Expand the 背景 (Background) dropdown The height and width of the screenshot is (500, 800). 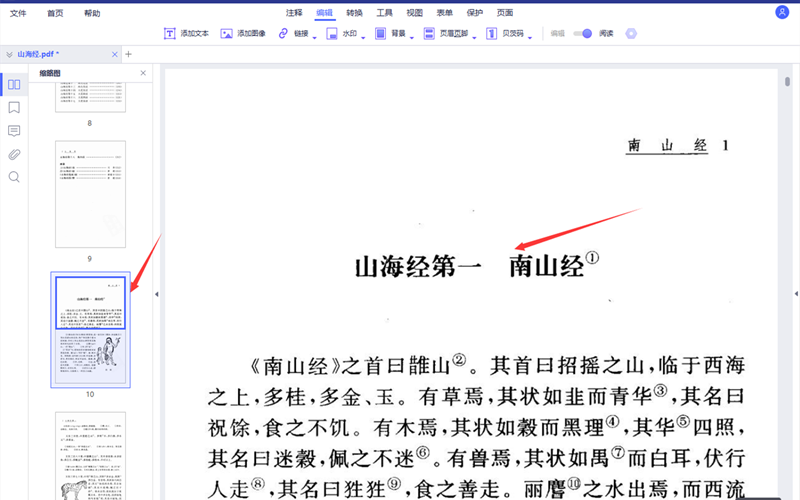click(x=412, y=36)
